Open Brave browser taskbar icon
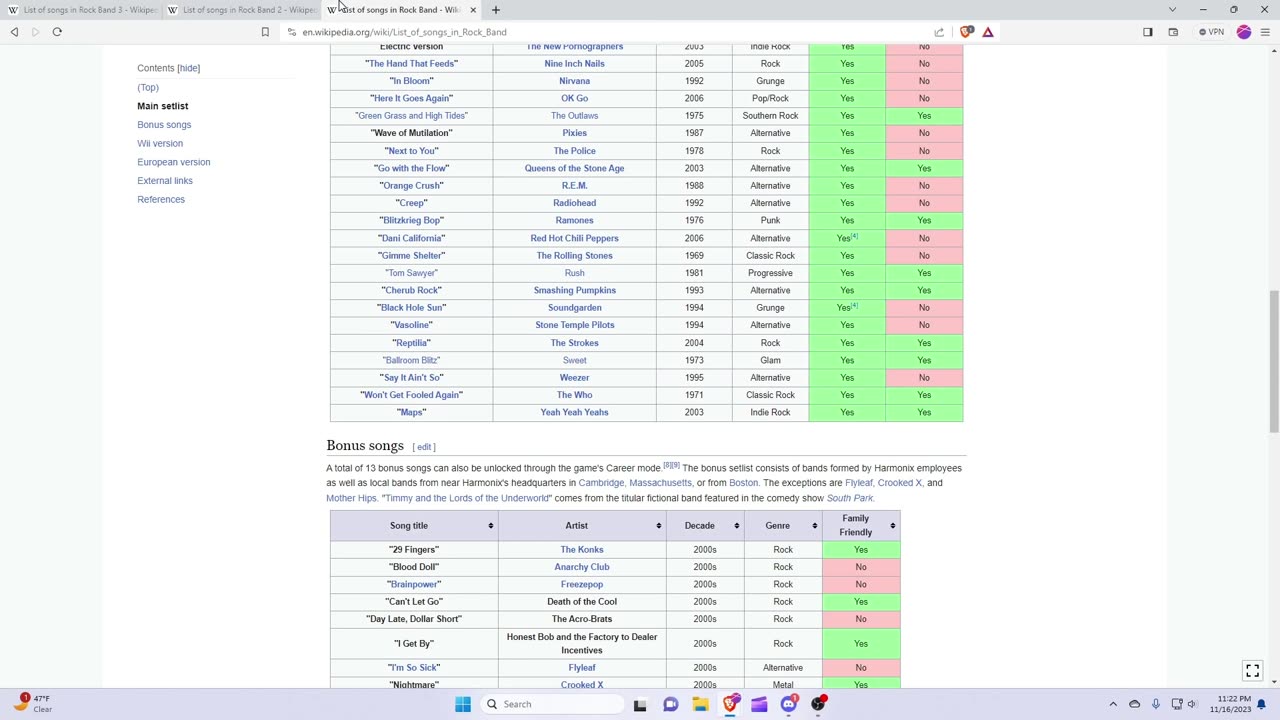1280x720 pixels. pos(730,704)
